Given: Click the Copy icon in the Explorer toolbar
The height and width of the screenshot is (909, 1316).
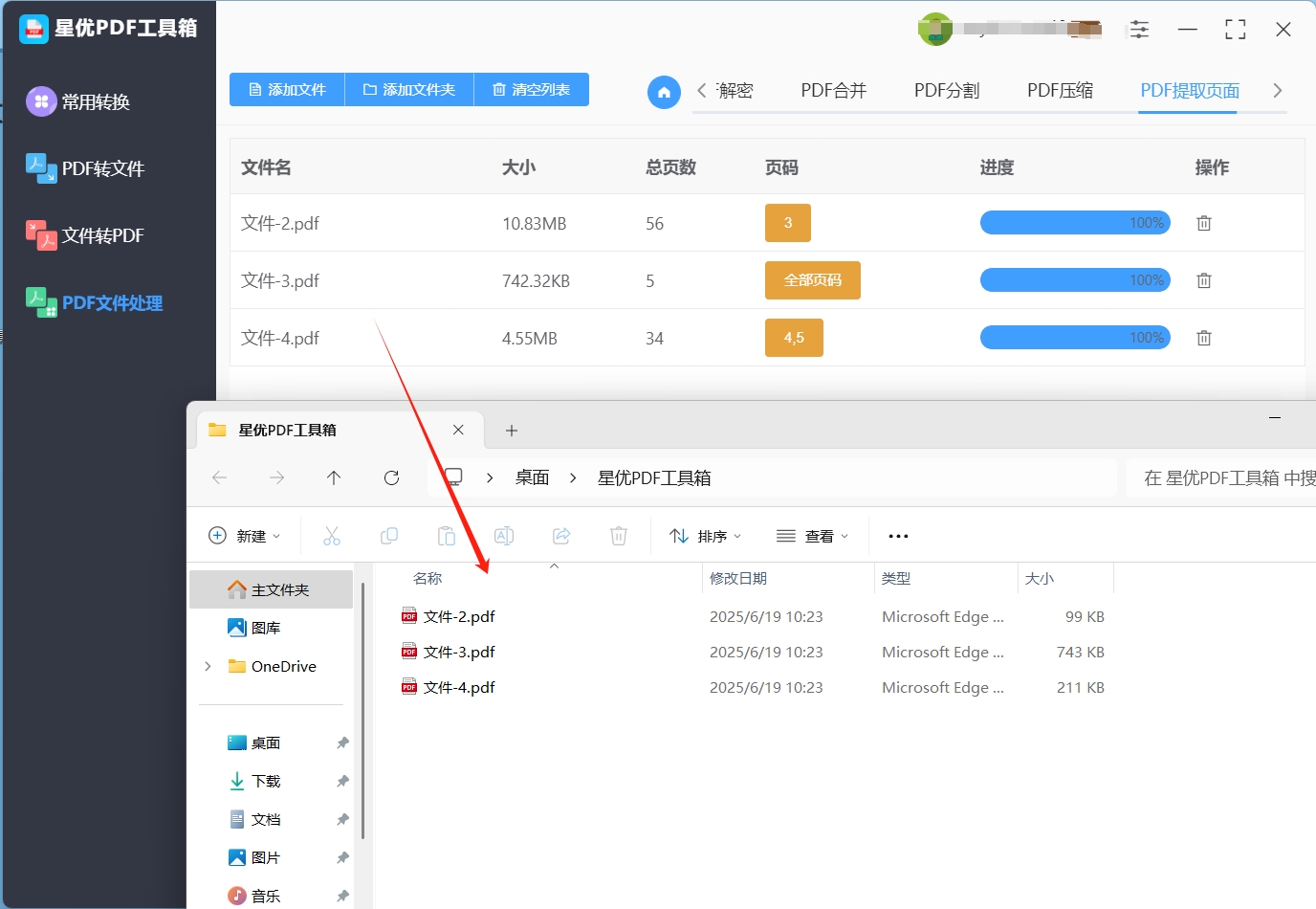Looking at the screenshot, I should (389, 536).
